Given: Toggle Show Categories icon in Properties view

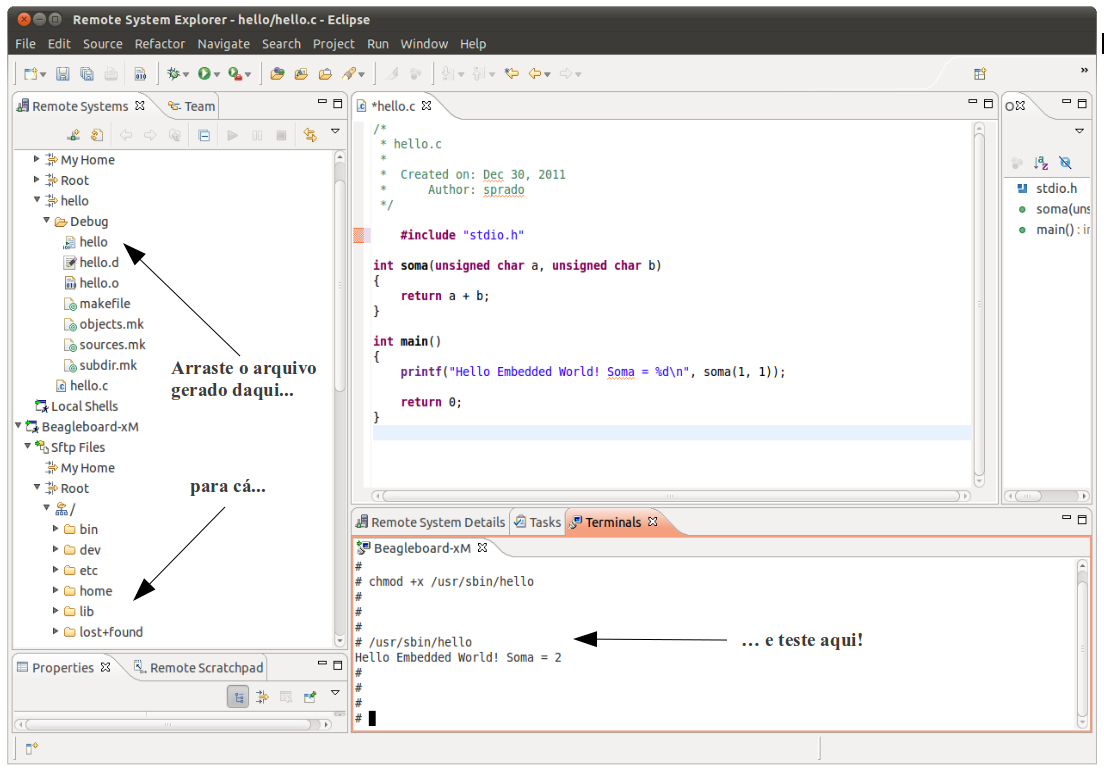Looking at the screenshot, I should [x=238, y=697].
